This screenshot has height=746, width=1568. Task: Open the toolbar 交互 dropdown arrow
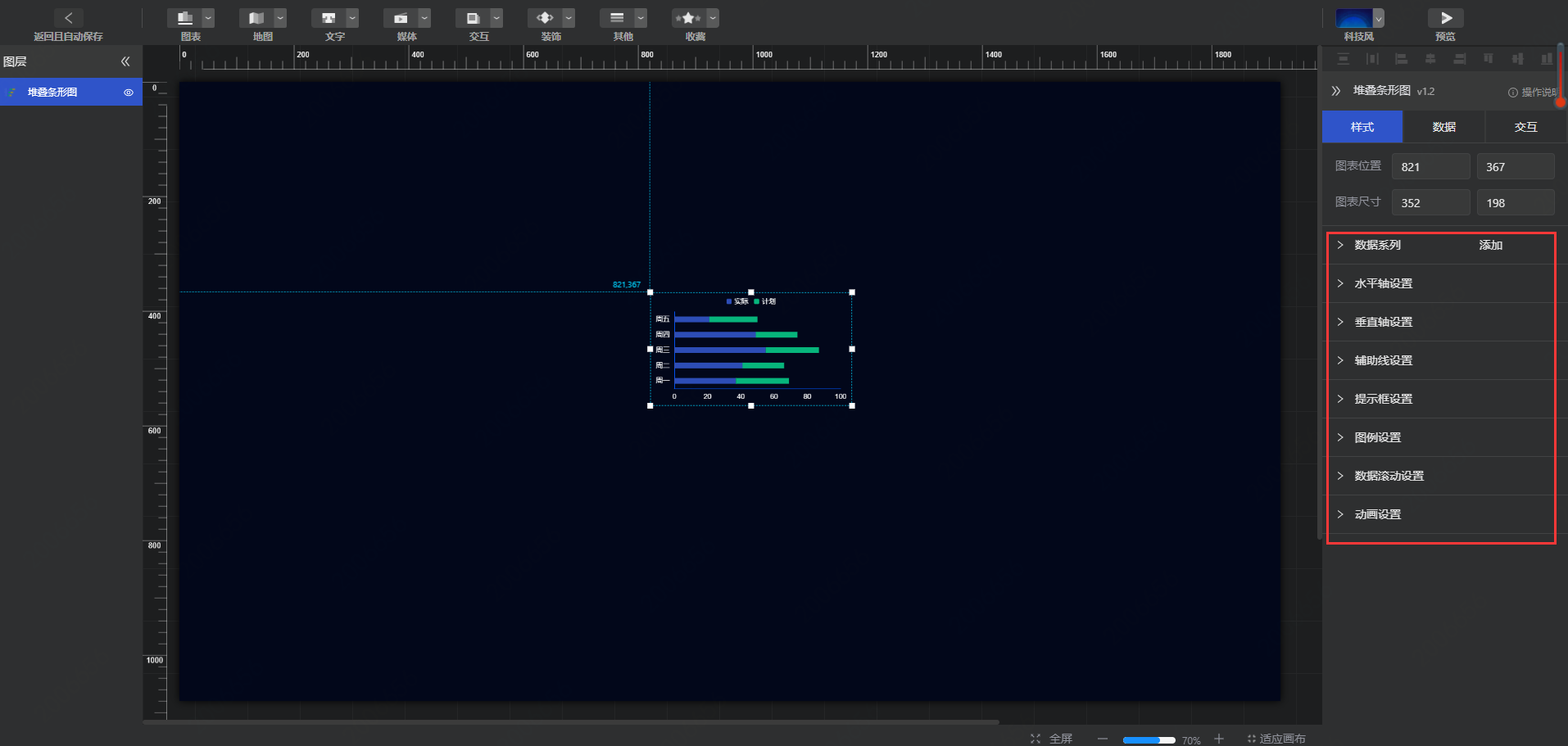(x=496, y=18)
